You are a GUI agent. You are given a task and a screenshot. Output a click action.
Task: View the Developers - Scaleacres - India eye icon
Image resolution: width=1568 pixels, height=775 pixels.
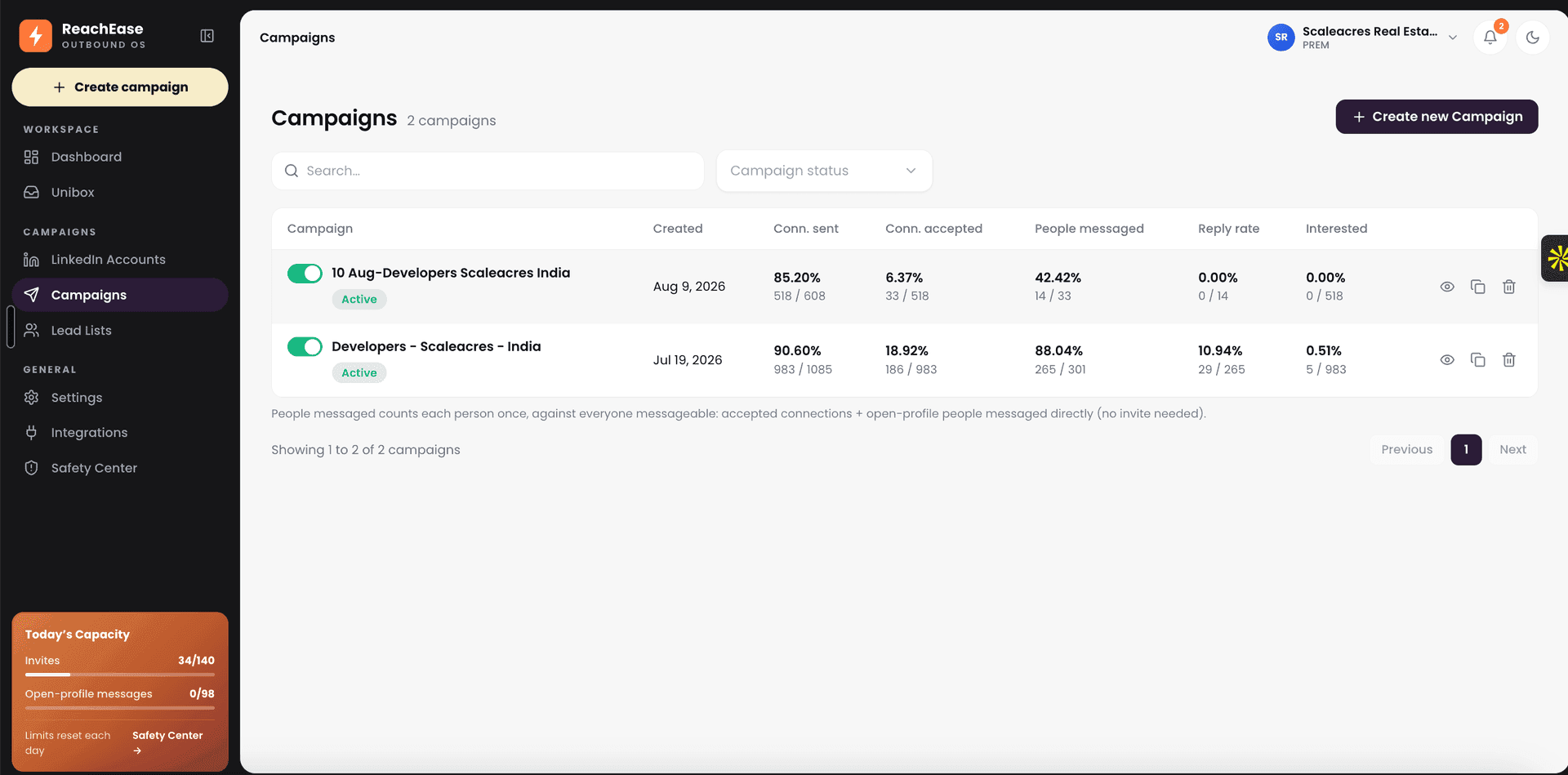[x=1447, y=359]
